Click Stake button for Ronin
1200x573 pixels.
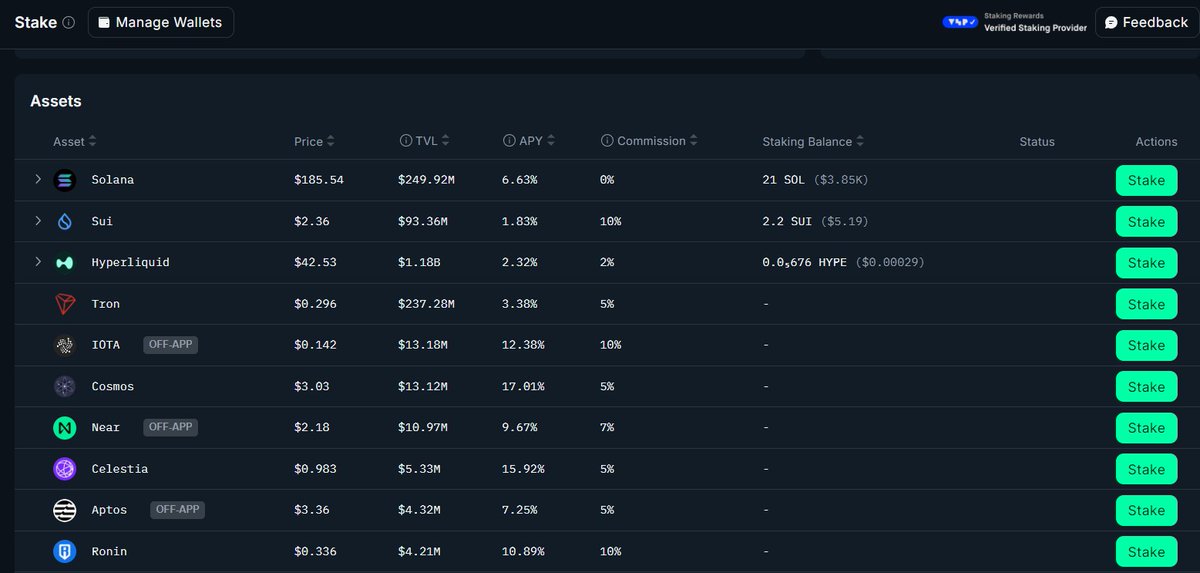pyautogui.click(x=1146, y=551)
